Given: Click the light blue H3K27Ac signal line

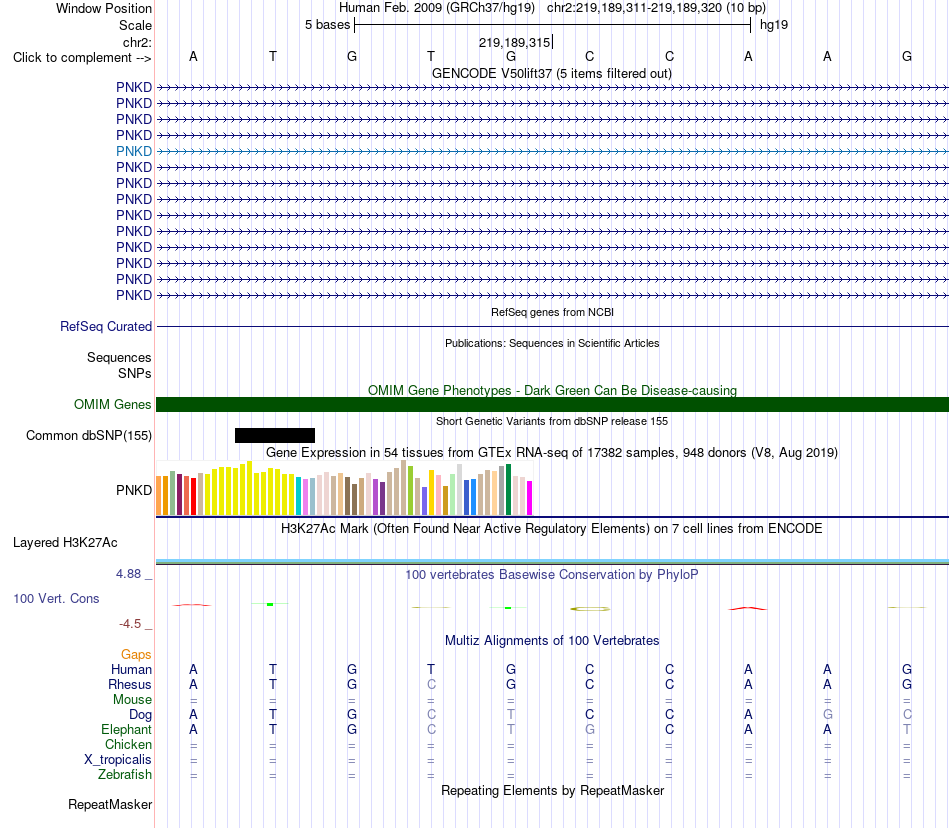Looking at the screenshot, I should (x=552, y=561).
